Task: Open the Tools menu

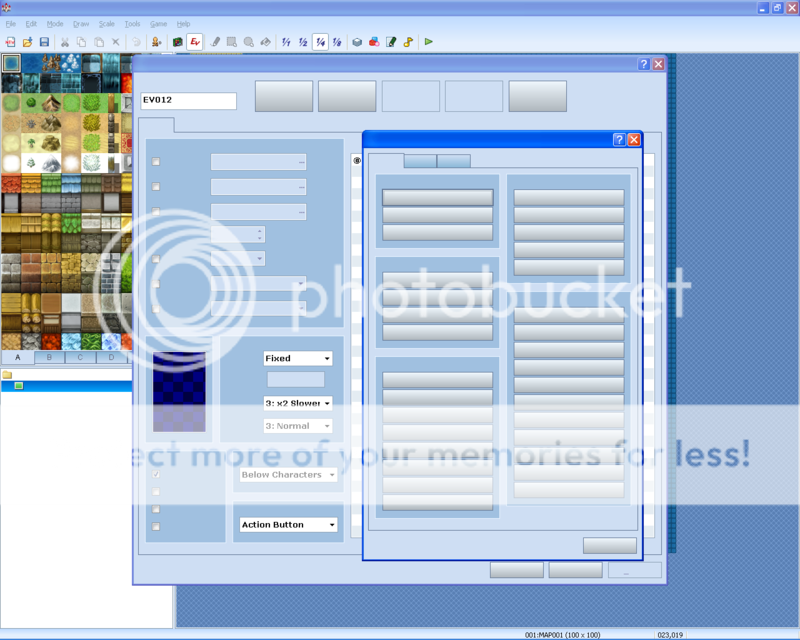Action: tap(132, 23)
